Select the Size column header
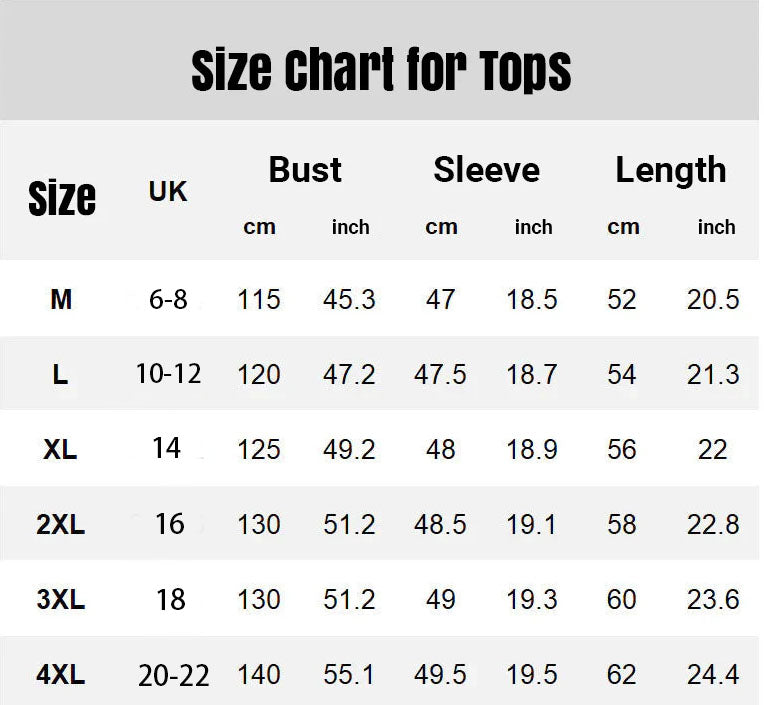The image size is (764, 705). (x=62, y=197)
